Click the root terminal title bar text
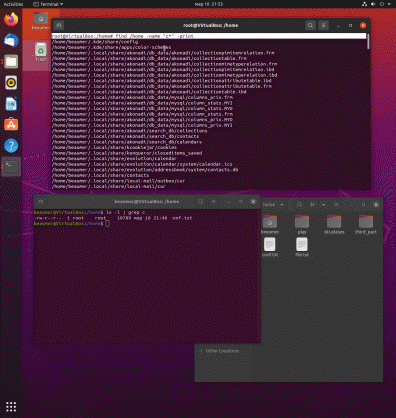Viewport: 396px width, 418px height. coord(211,25)
